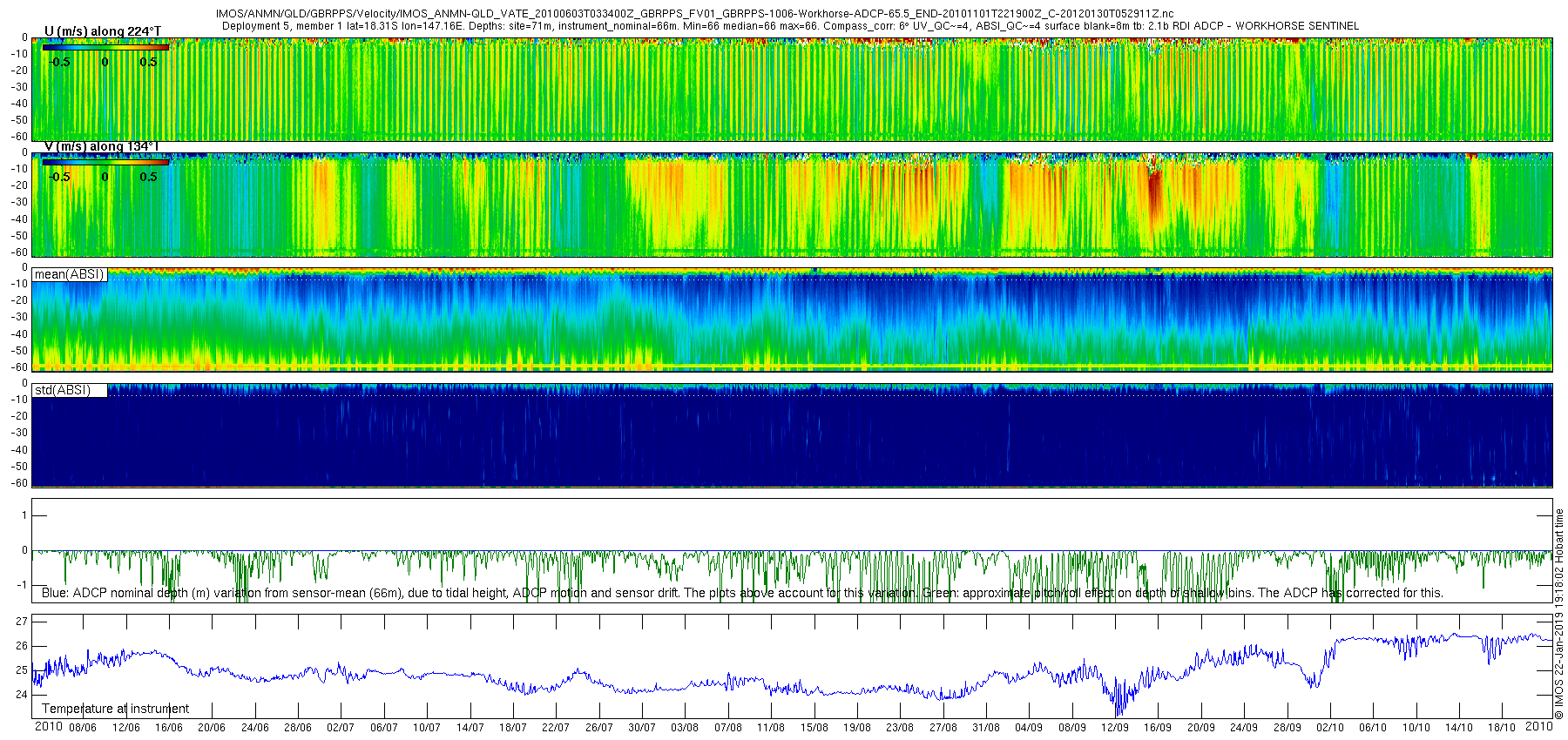Click the 26 tick on temperature axis
1568x740 pixels.
click(22, 646)
